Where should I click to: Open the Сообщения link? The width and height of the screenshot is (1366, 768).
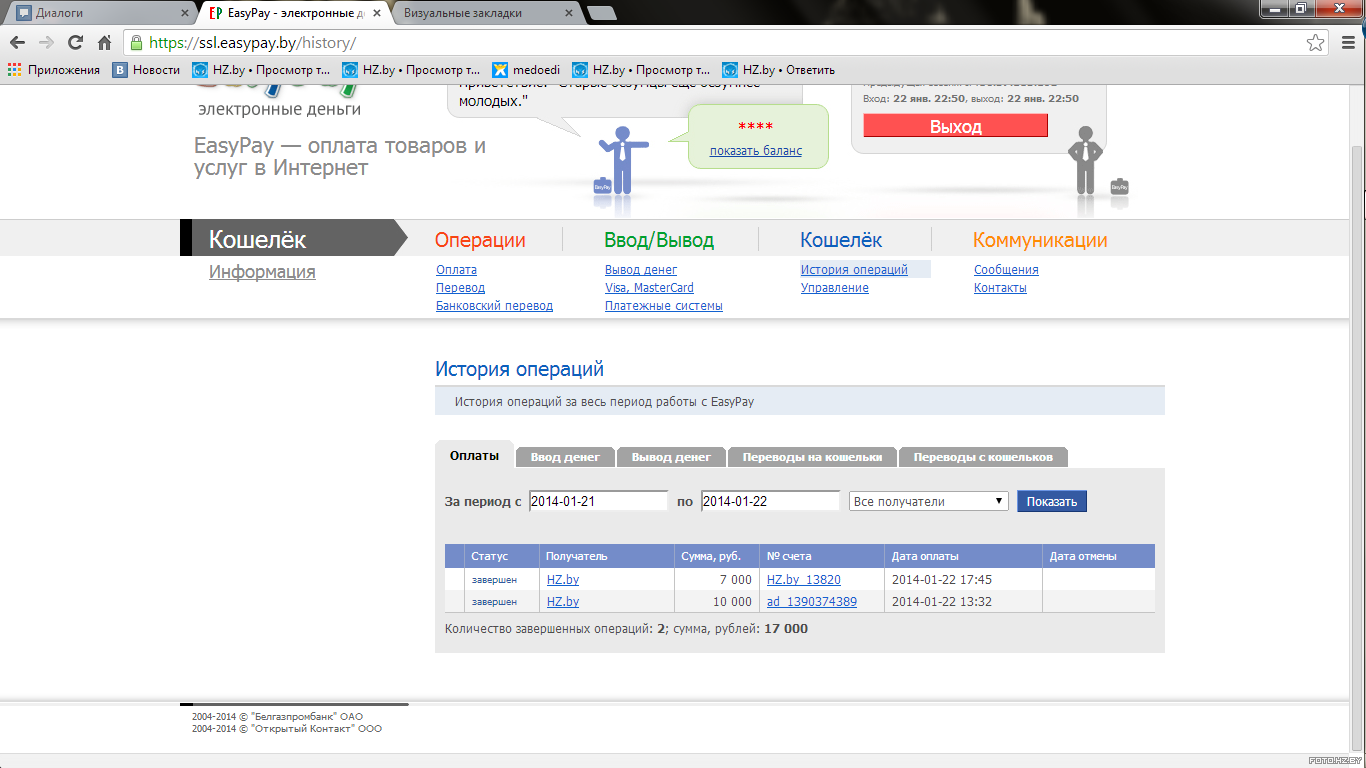click(x=1006, y=270)
